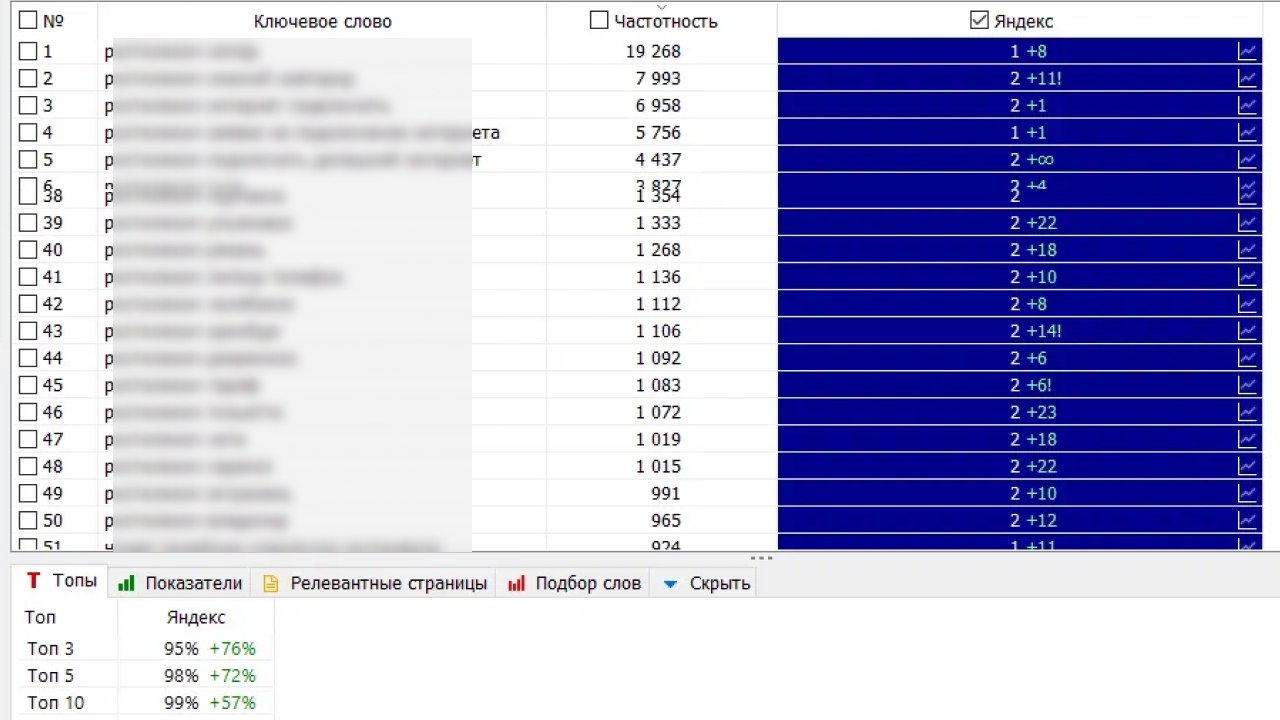Viewport: 1280px width, 720px height.
Task: Sort by the Ключевое слово column header
Action: click(323, 21)
